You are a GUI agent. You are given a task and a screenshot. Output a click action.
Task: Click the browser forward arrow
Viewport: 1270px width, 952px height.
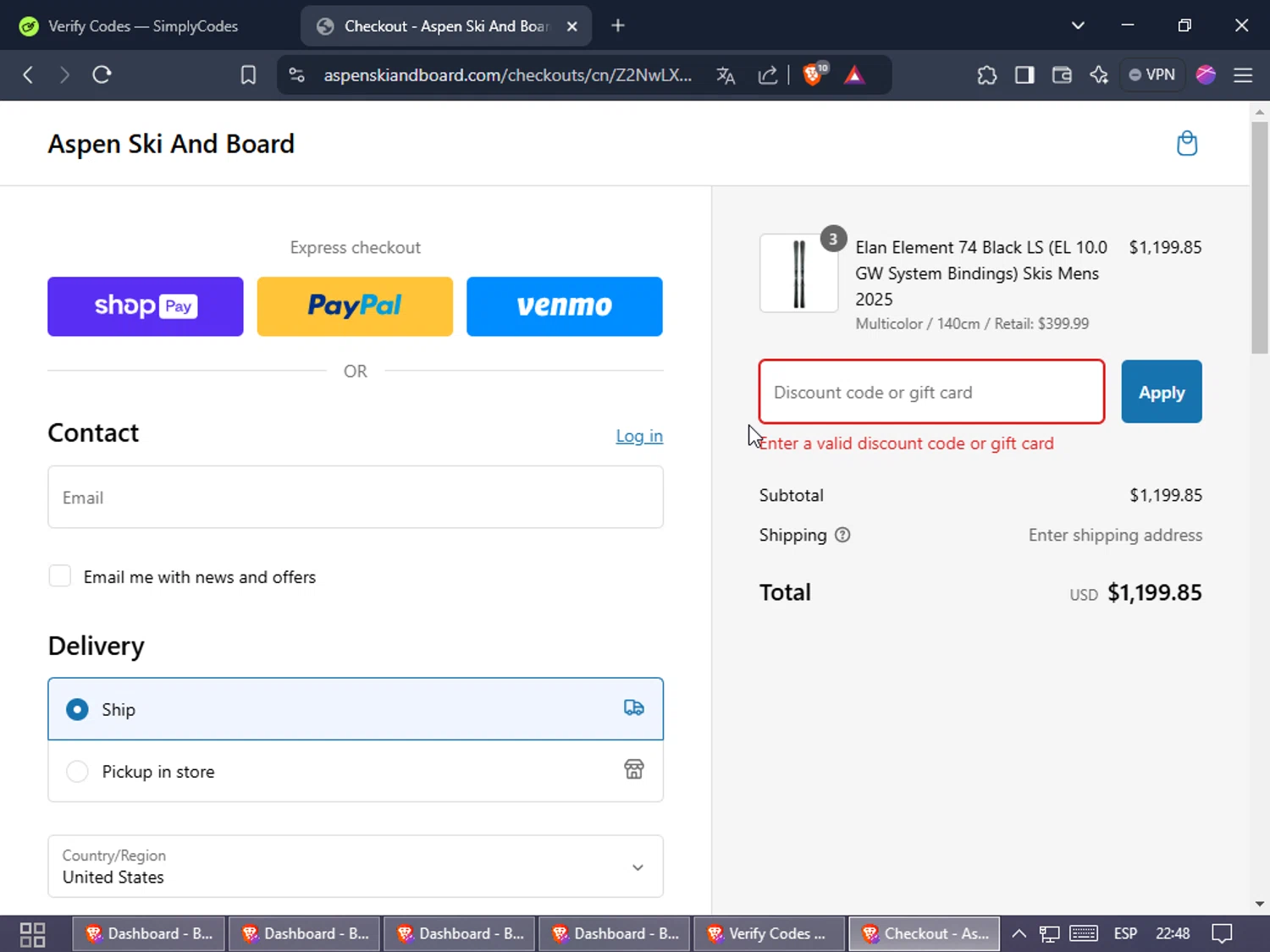point(64,75)
